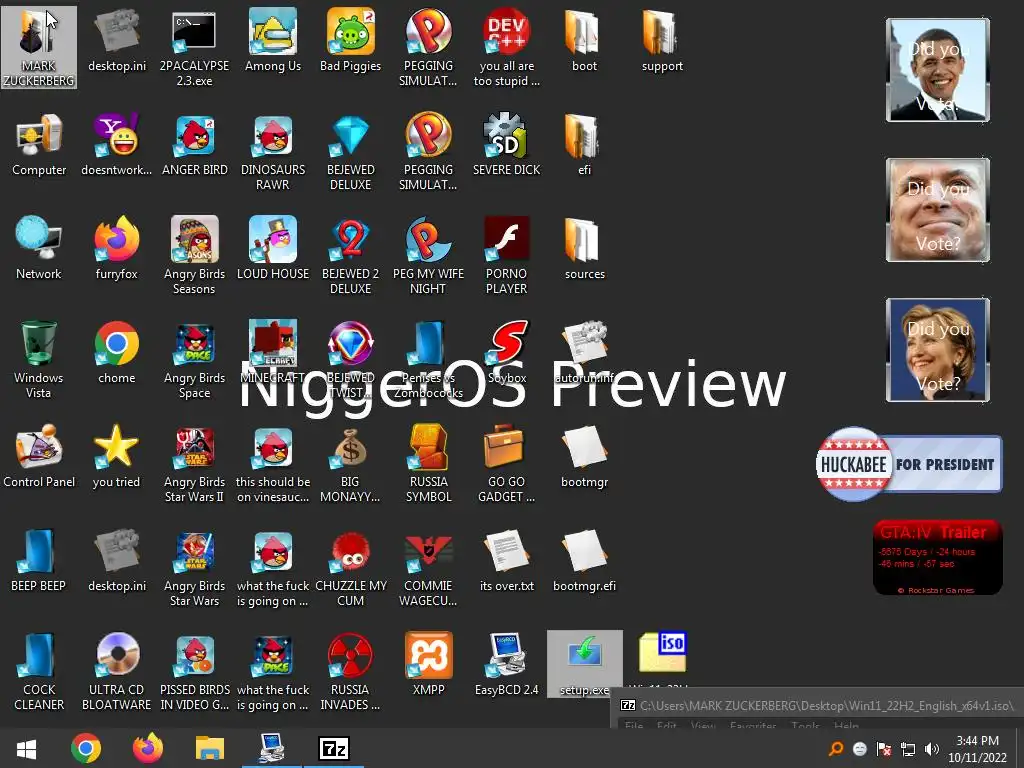Image resolution: width=1024 pixels, height=768 pixels.
Task: Click the Obama 'Did you Vote?' gadget
Action: pyautogui.click(x=938, y=70)
